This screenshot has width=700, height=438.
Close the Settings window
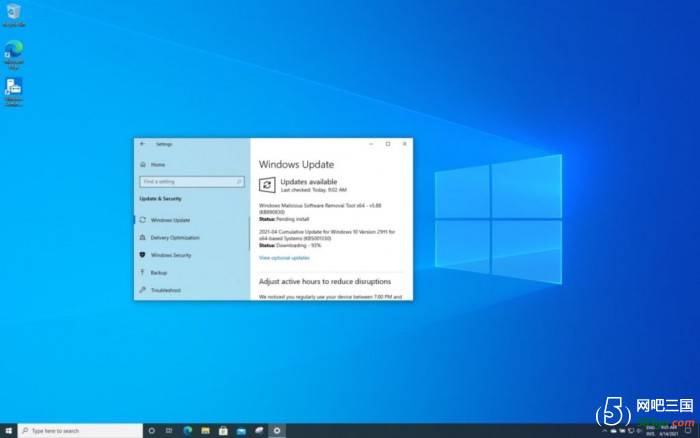coord(404,144)
